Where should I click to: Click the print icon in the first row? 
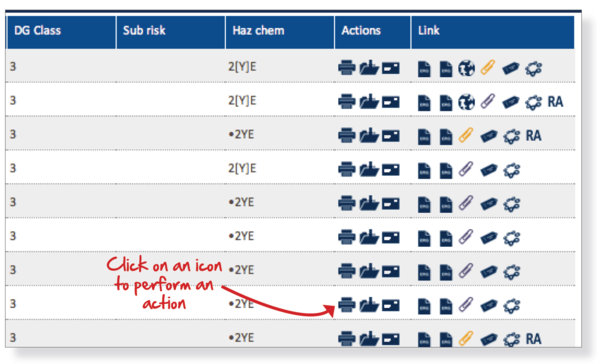(346, 68)
